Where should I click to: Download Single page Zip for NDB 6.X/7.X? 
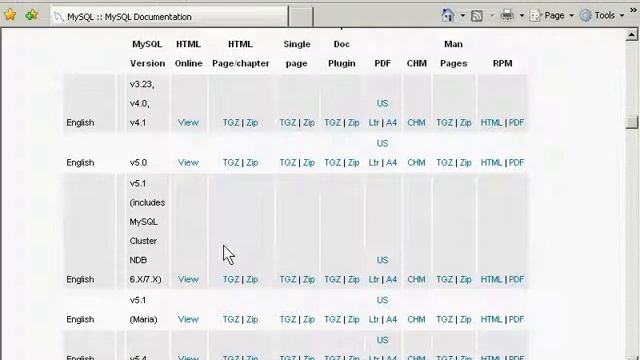pos(309,279)
